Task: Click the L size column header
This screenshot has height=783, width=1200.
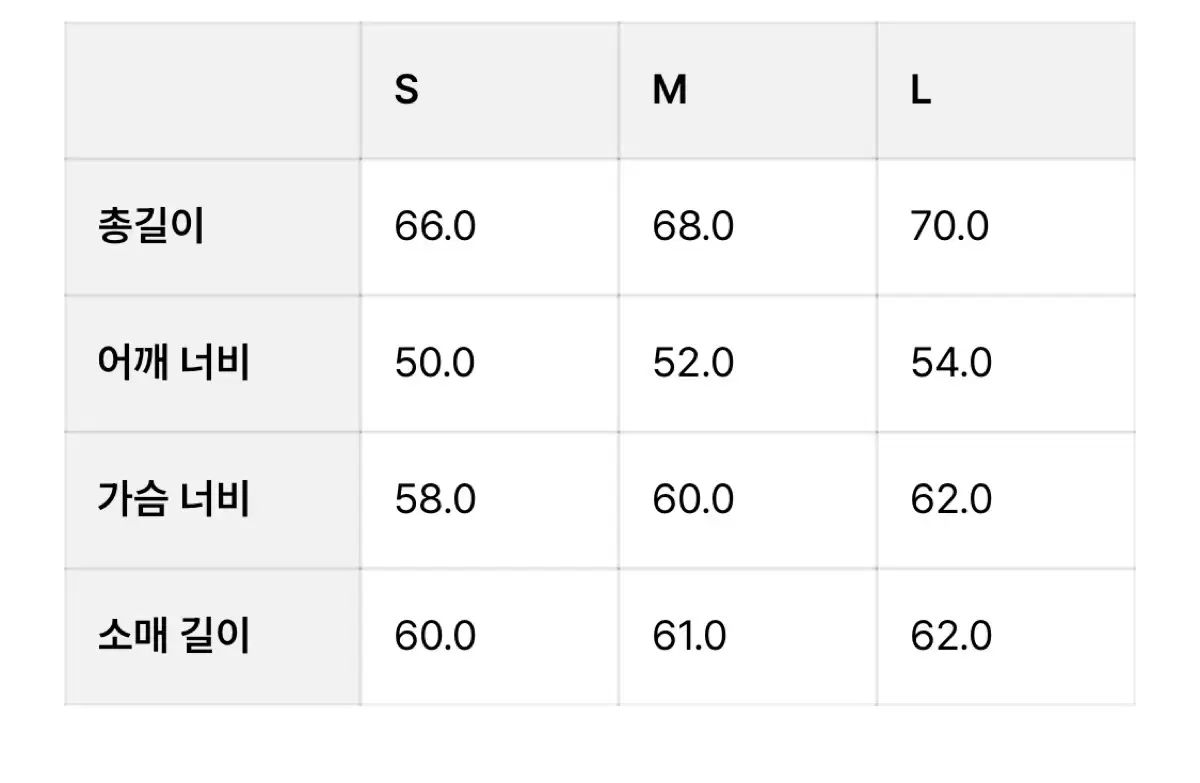Action: point(921,91)
